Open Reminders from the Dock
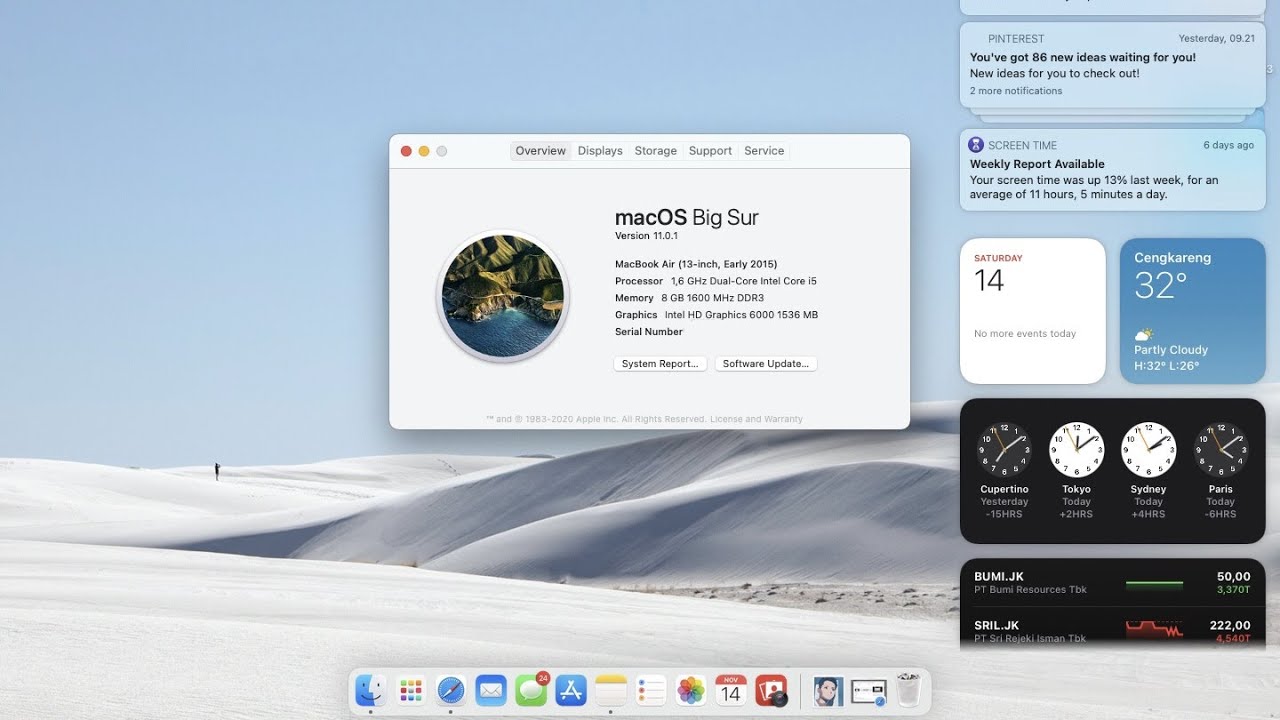This screenshot has width=1280, height=720. (x=651, y=690)
